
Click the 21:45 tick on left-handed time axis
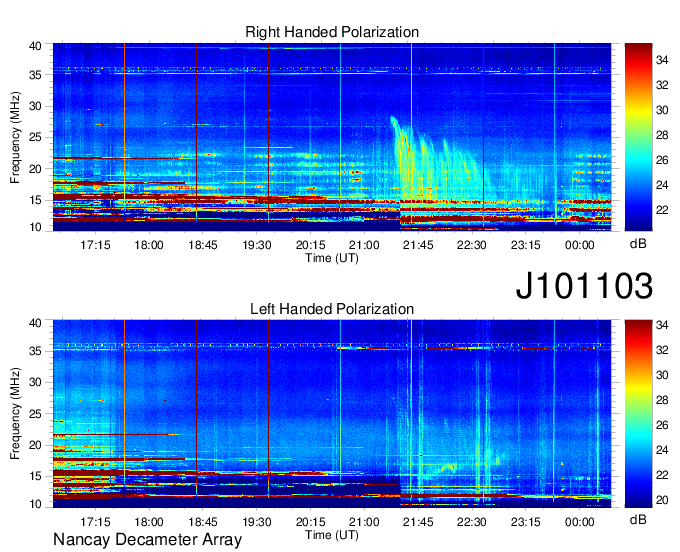click(418, 522)
